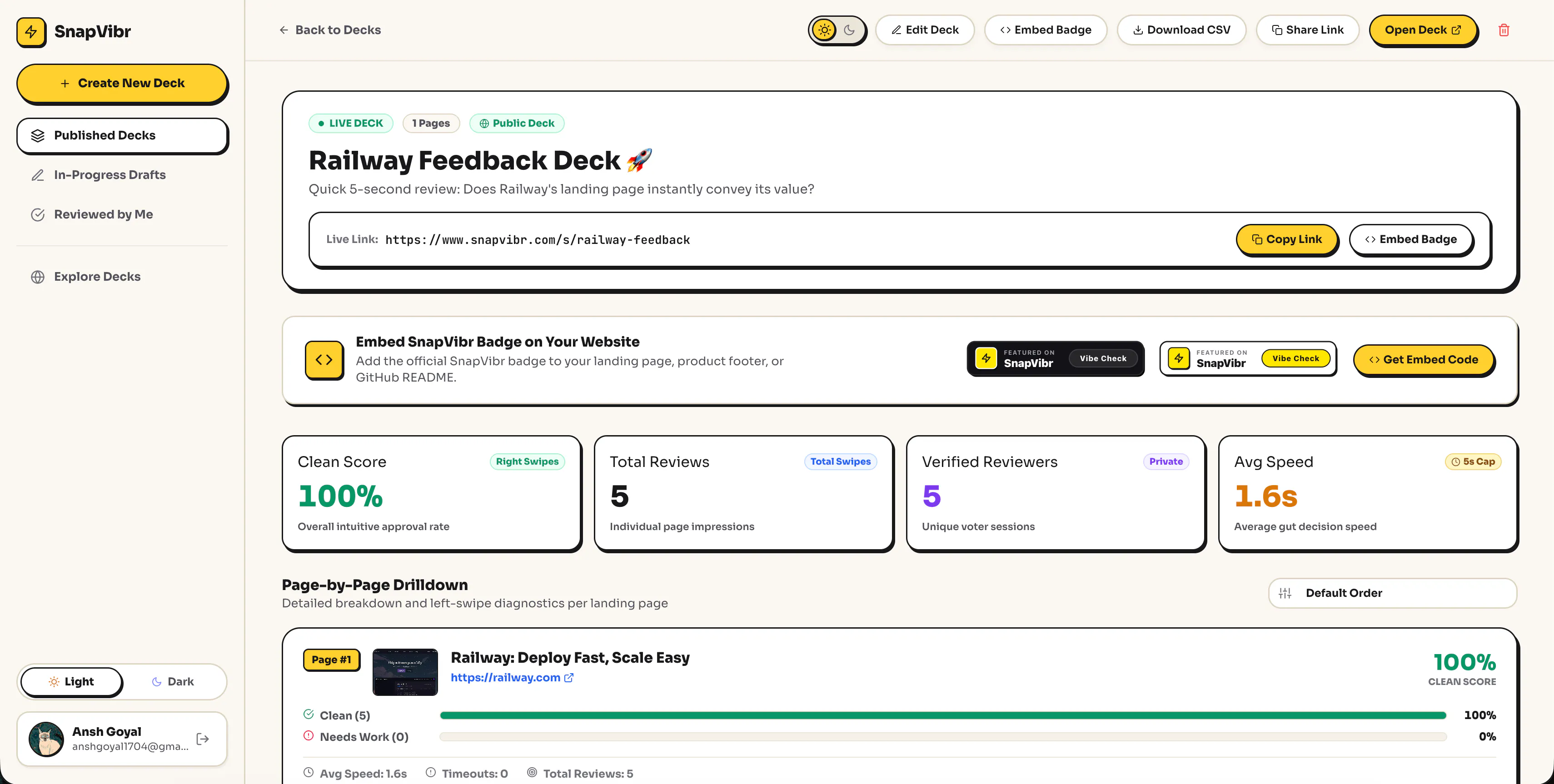This screenshot has height=784, width=1554.
Task: Click the LIVE DECK status badge
Action: pos(350,124)
